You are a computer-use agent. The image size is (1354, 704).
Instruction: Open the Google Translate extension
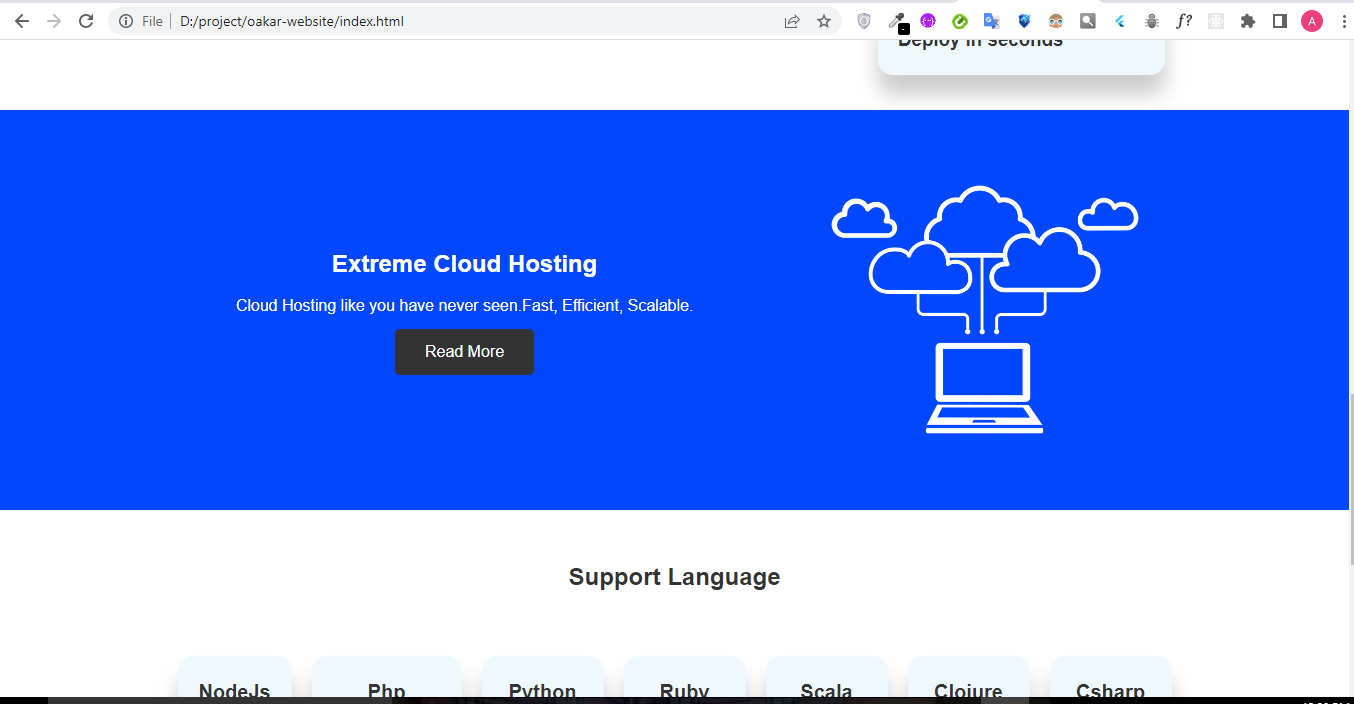pyautogui.click(x=991, y=20)
